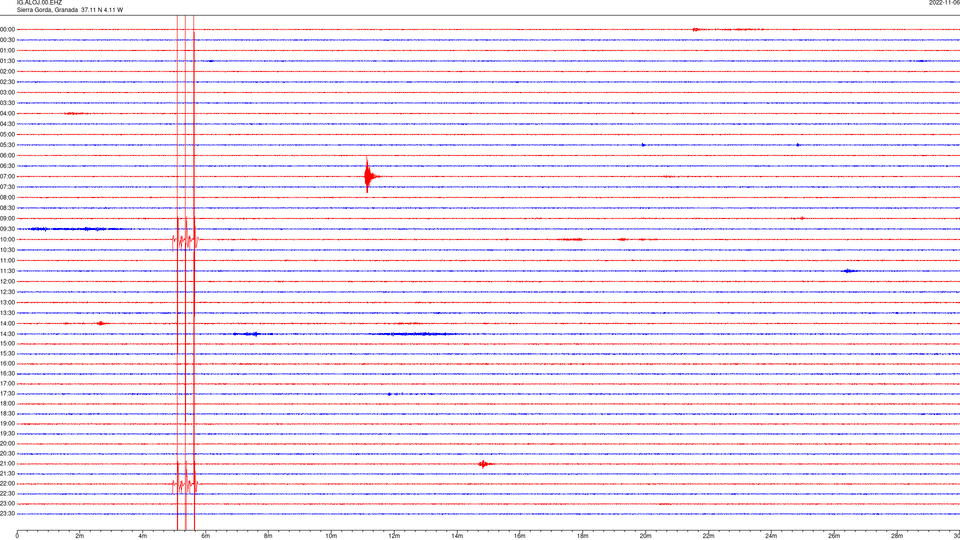This screenshot has width=960, height=540.
Task: Click the 10:00 time label
Action: pyautogui.click(x=8, y=239)
